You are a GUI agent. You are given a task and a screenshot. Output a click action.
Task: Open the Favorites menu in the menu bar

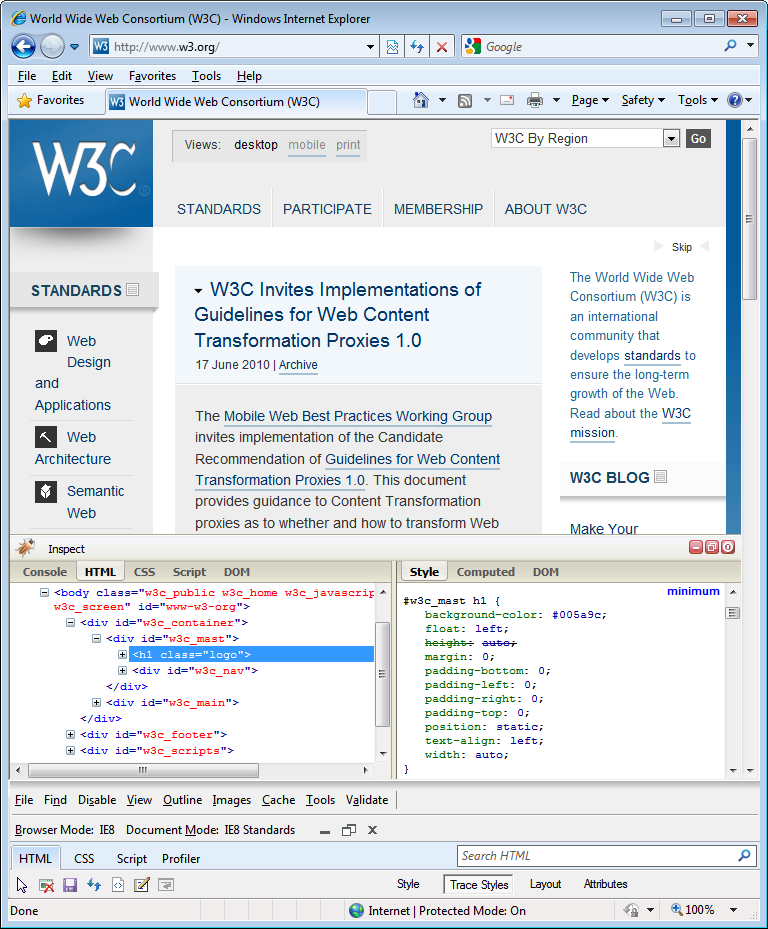152,76
